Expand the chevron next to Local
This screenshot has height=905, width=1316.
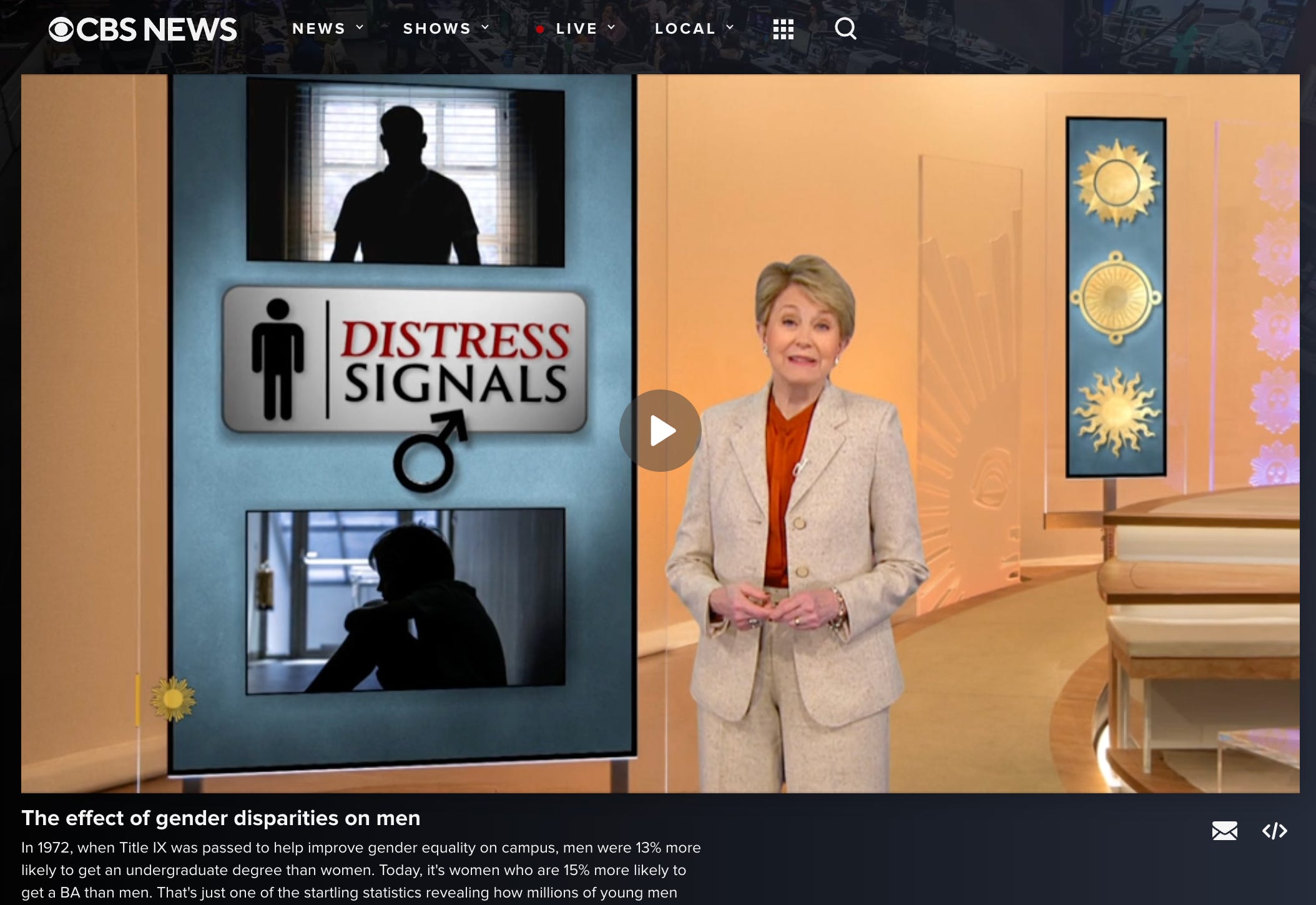tap(729, 27)
